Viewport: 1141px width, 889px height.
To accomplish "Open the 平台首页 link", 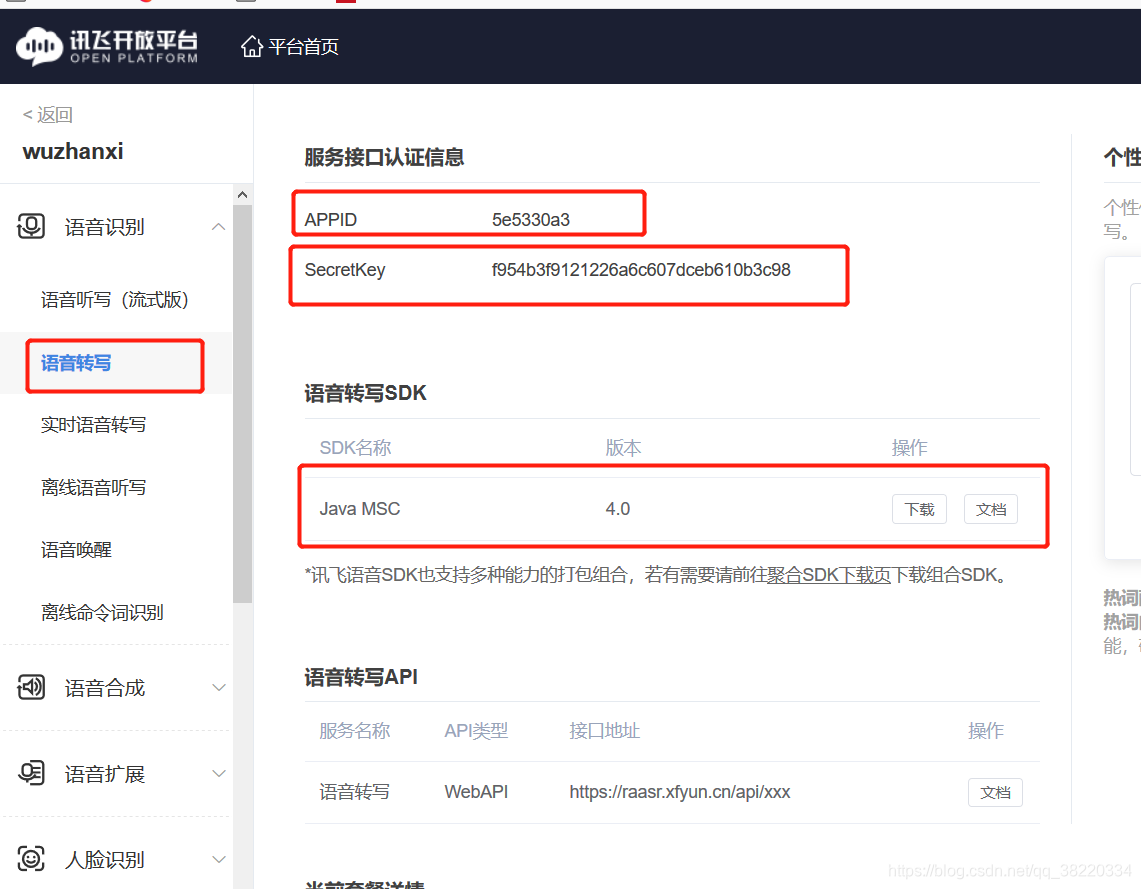I will coord(303,47).
